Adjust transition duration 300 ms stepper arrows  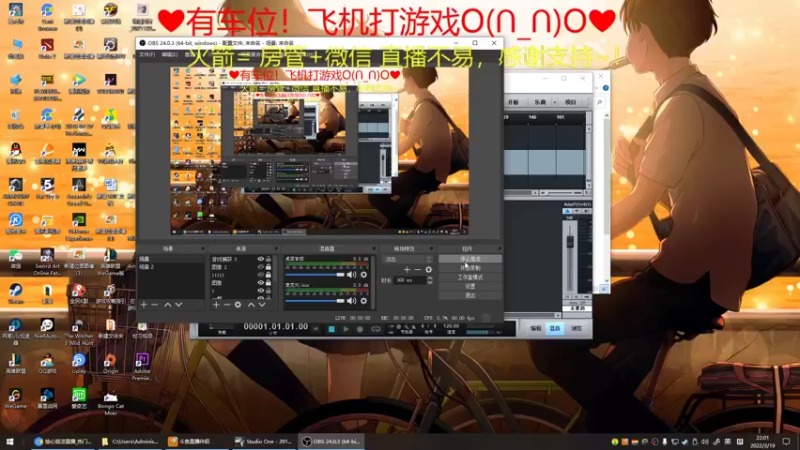click(x=430, y=280)
